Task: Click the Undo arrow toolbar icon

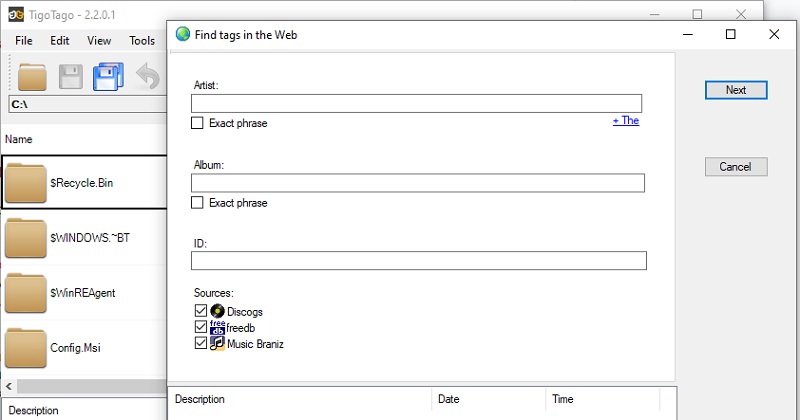Action: pos(148,76)
